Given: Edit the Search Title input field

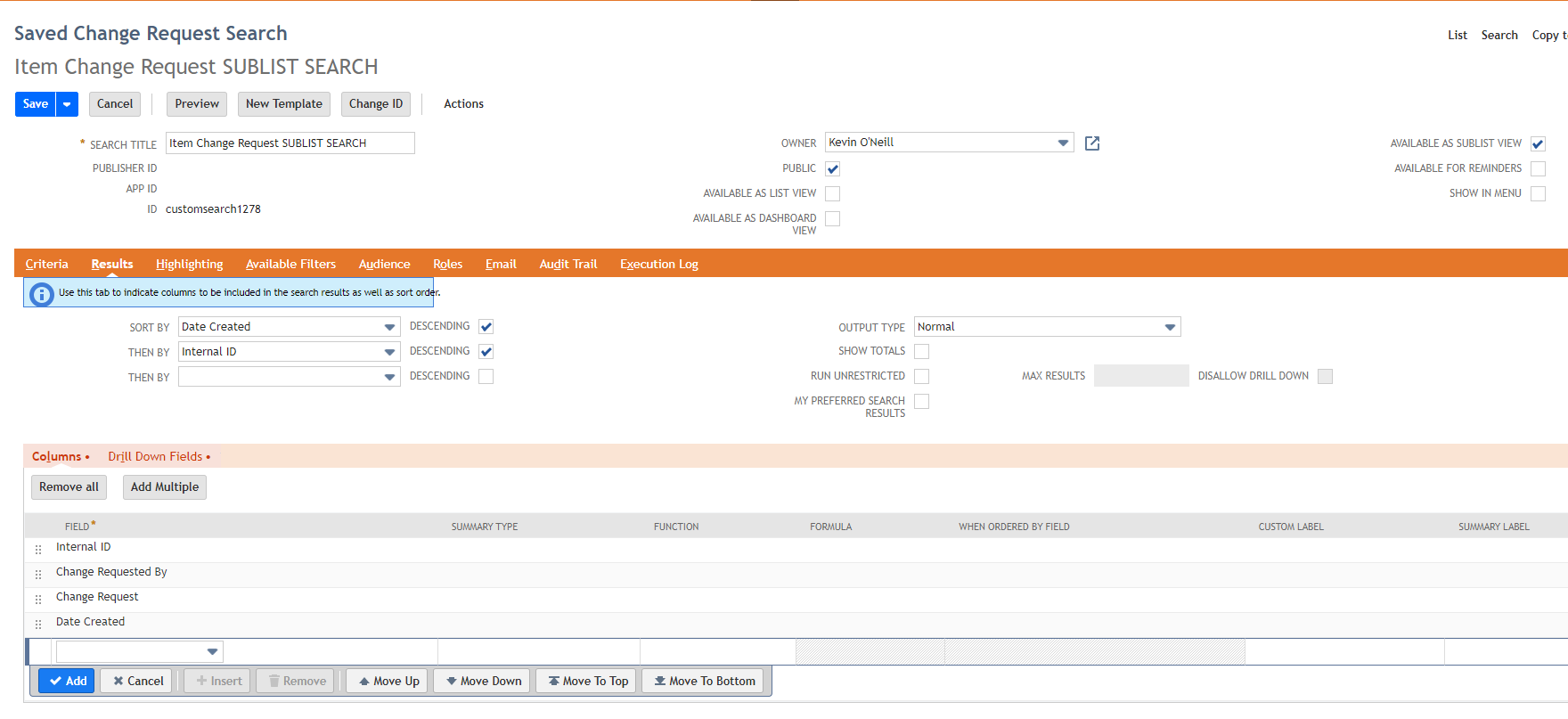Looking at the screenshot, I should click(290, 143).
